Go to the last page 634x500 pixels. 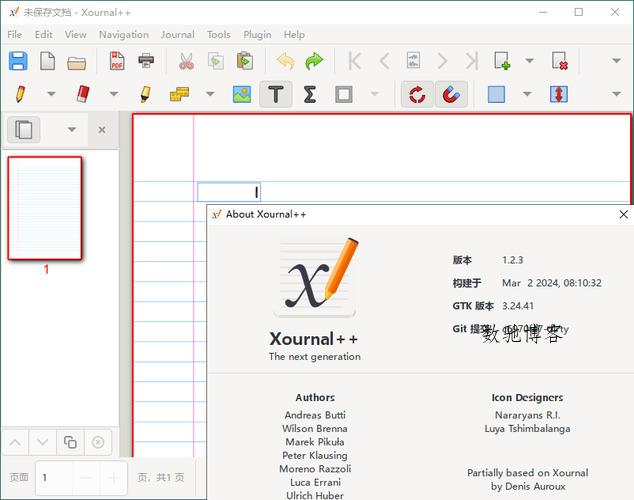[471, 61]
